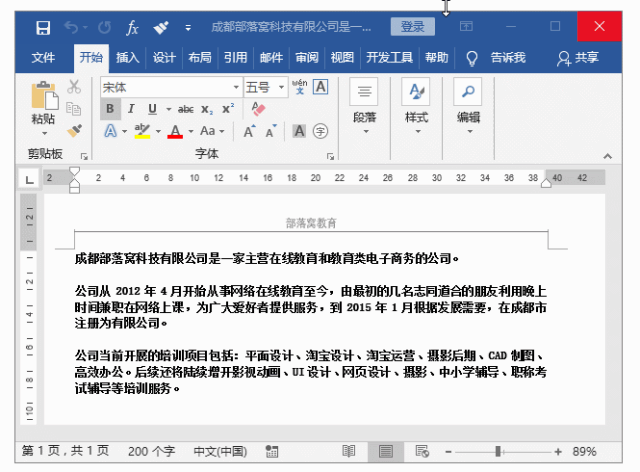Viewport: 640px width, 472px height.
Task: Expand the font name dropdown arrow
Action: click(236, 87)
